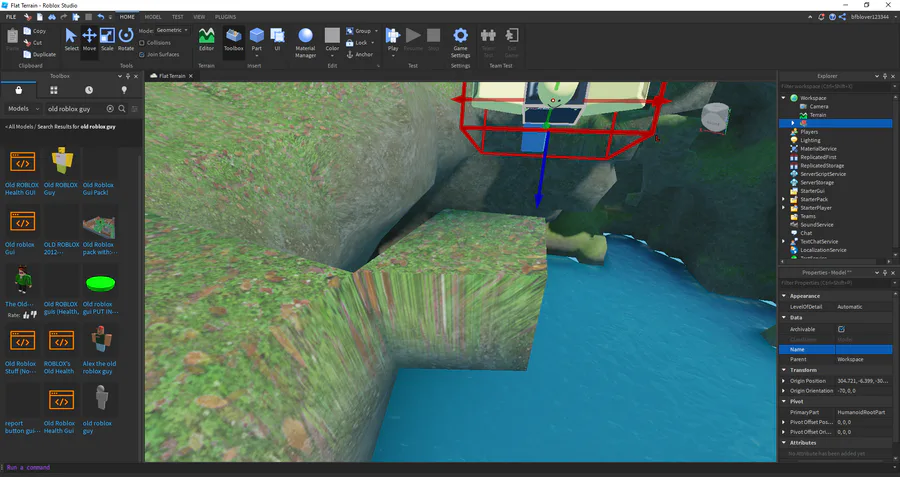Edit the Name property value
The image size is (900, 477).
pyautogui.click(x=864, y=350)
